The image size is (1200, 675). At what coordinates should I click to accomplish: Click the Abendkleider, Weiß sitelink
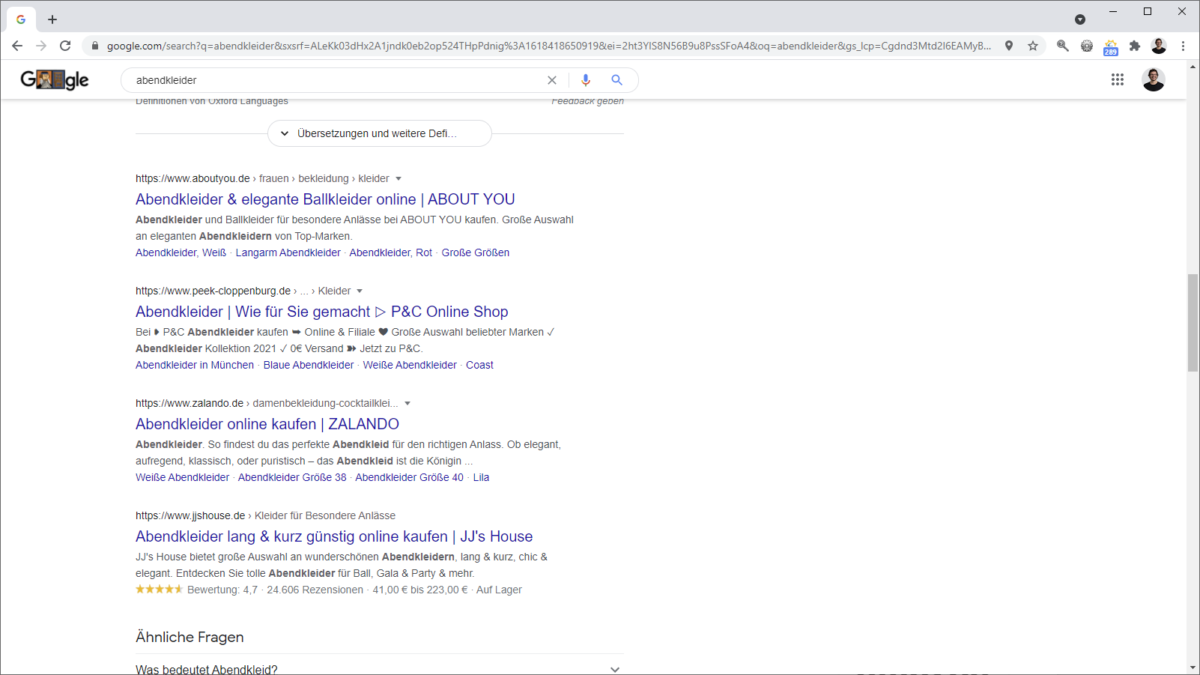(181, 252)
